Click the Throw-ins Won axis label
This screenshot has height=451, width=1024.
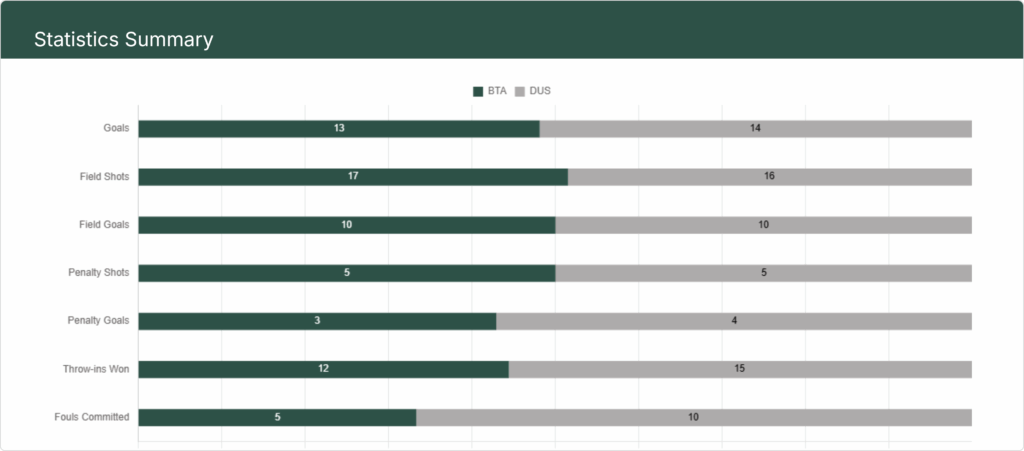click(x=96, y=369)
